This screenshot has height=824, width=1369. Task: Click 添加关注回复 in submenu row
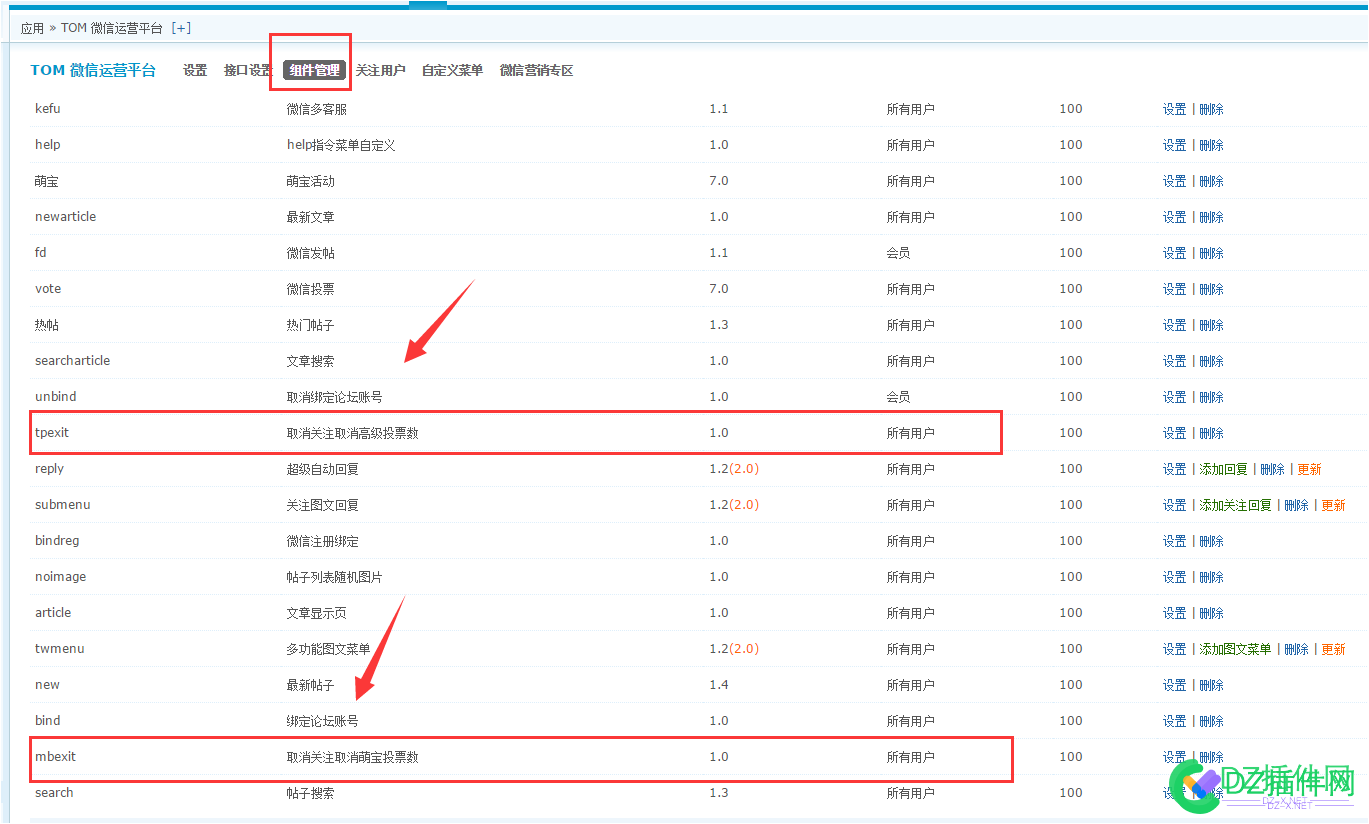[x=1235, y=505]
